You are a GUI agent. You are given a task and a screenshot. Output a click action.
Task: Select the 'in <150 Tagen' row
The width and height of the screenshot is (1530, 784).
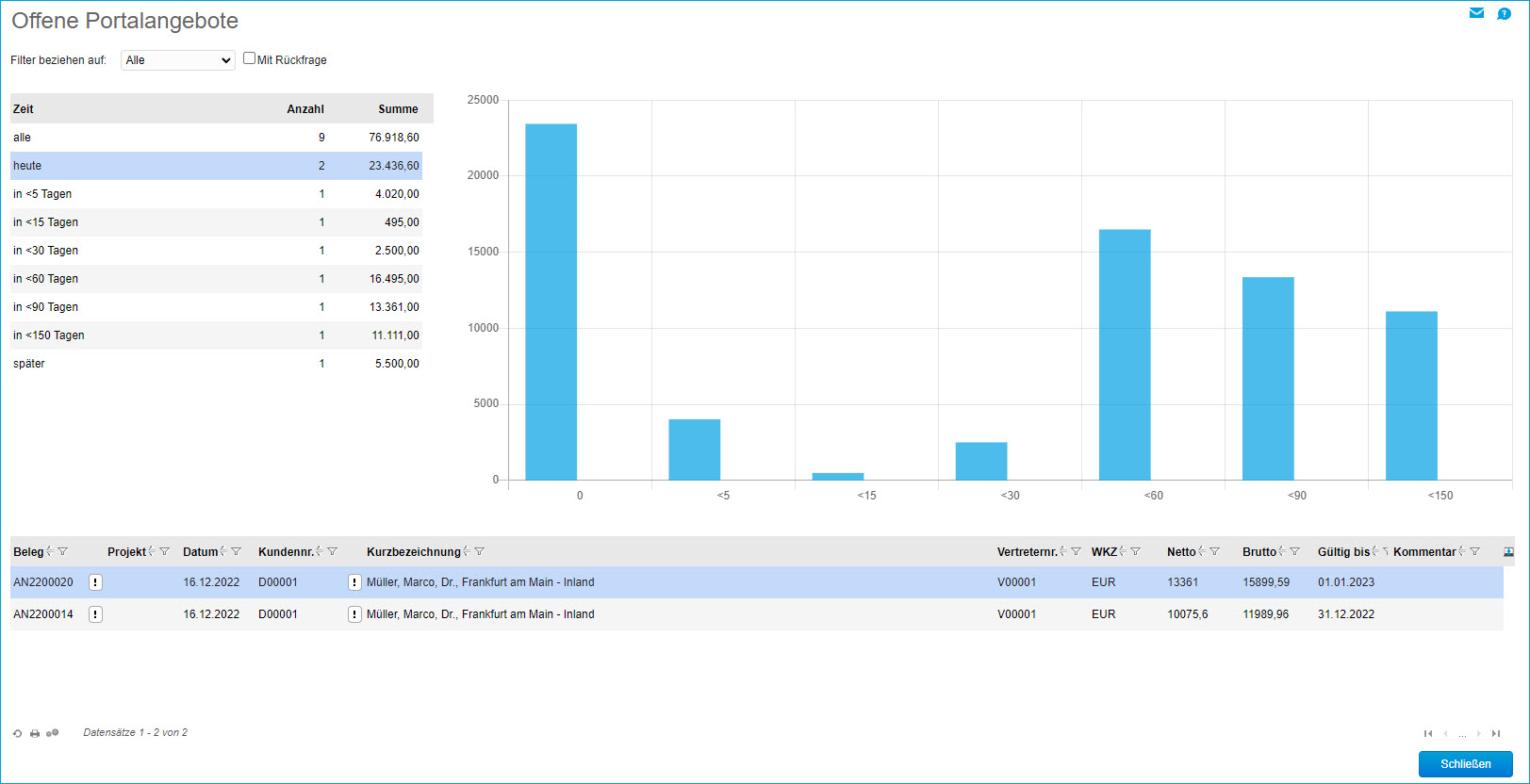(x=216, y=335)
